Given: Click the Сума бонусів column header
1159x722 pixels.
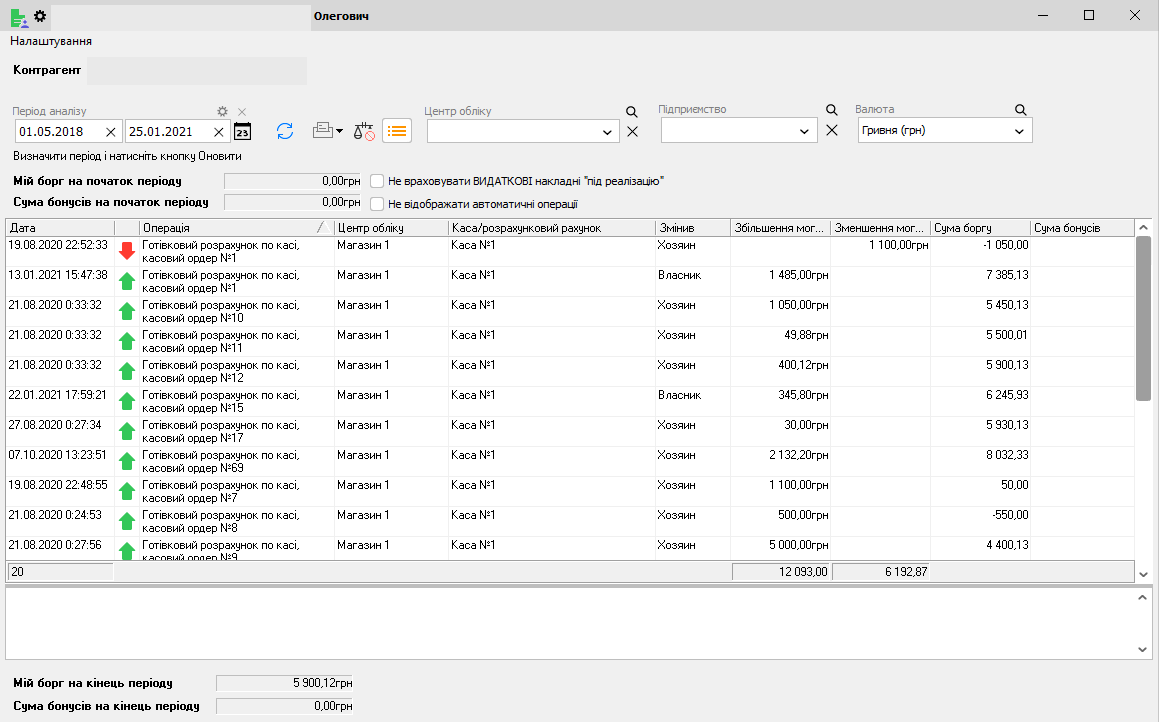Looking at the screenshot, I should [1082, 228].
